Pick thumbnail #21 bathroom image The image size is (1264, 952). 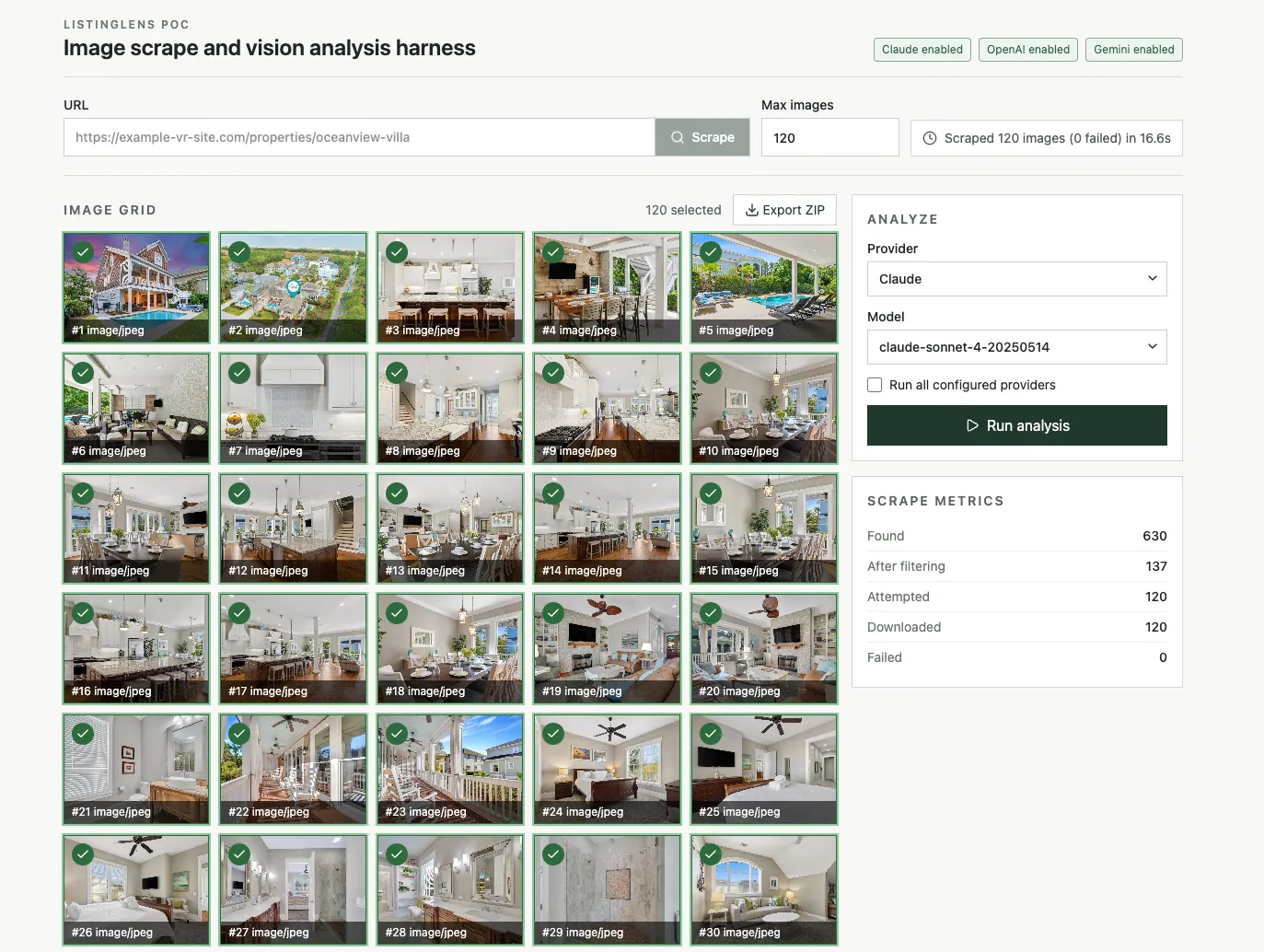pyautogui.click(x=136, y=769)
